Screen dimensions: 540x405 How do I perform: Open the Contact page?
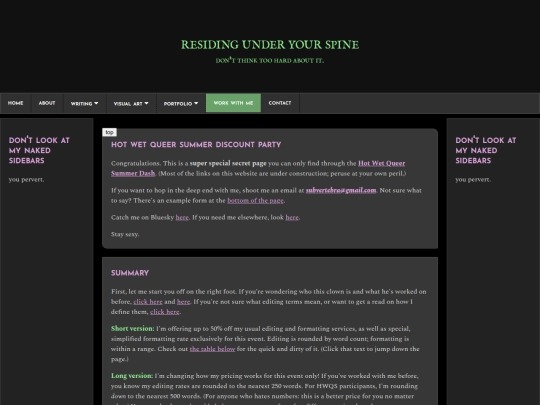pos(280,103)
